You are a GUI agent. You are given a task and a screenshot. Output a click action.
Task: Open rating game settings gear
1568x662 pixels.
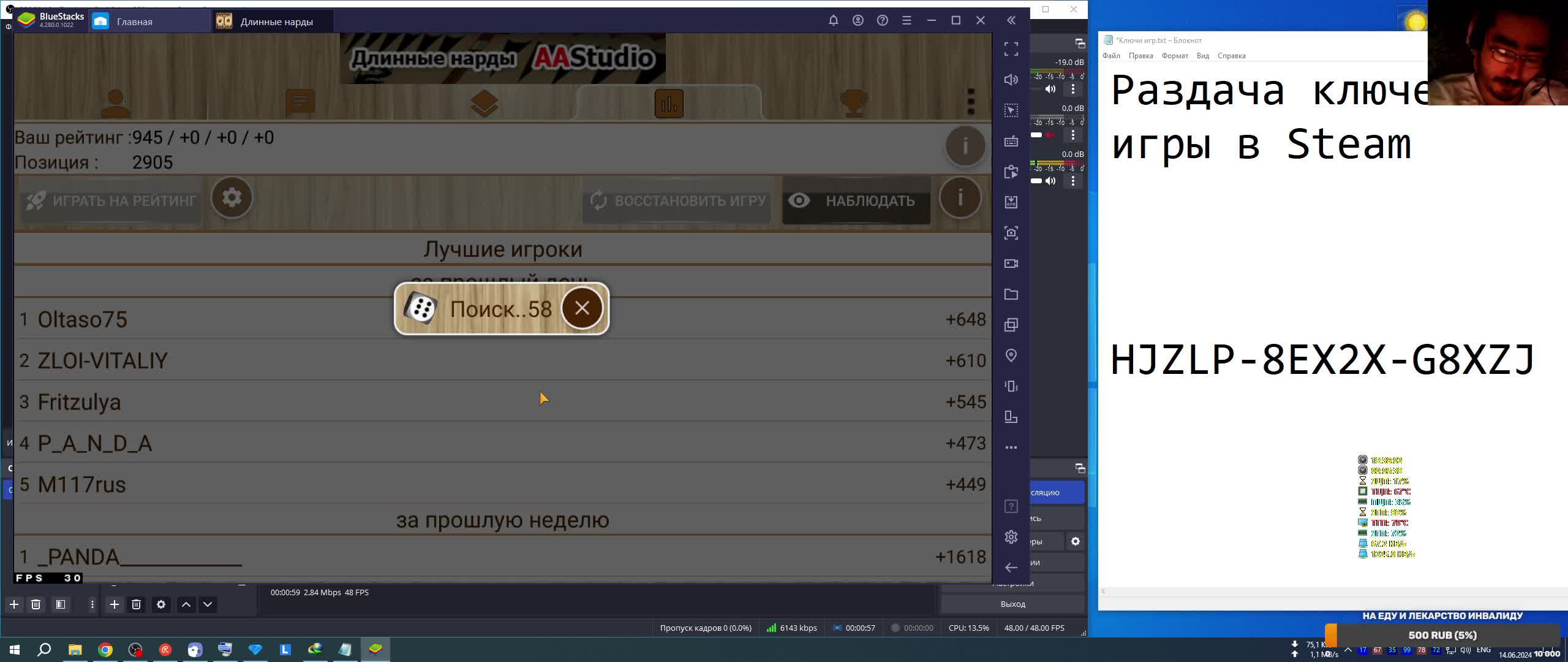click(232, 198)
